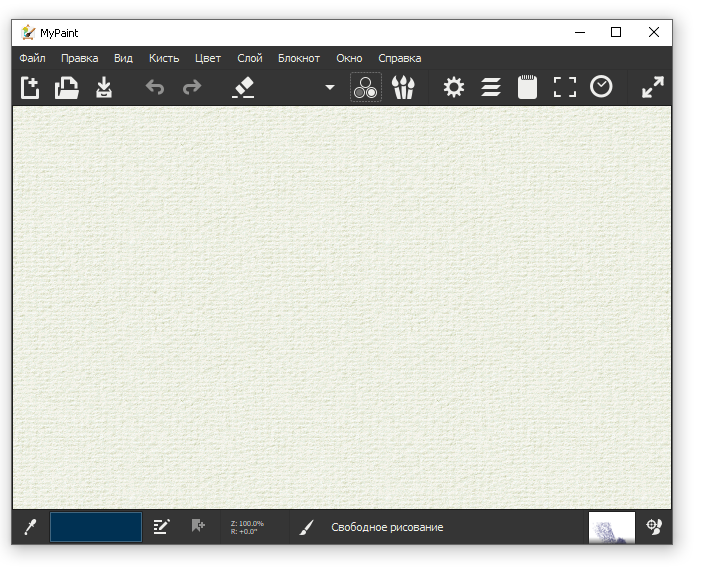The height and width of the screenshot is (581, 708).
Task: Pick color with eyedropper tool
Action: (30, 527)
